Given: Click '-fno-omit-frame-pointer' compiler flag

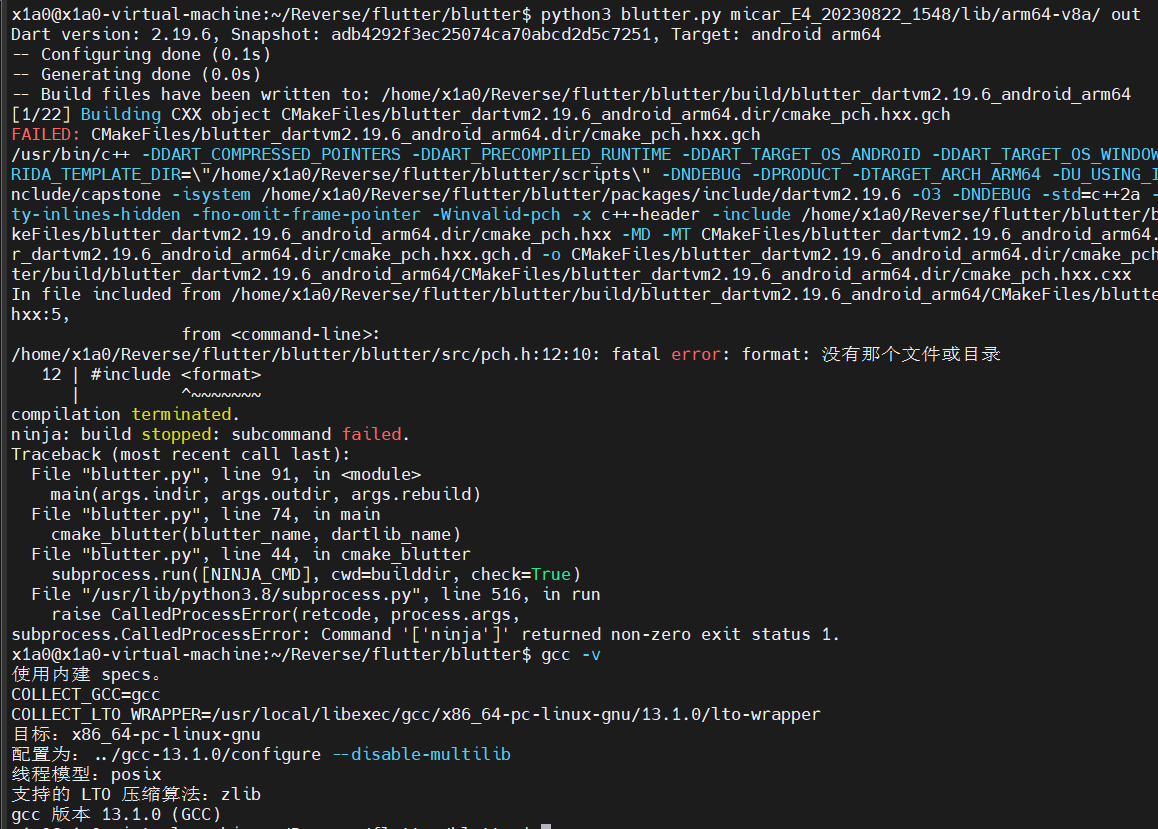Looking at the screenshot, I should 306,214.
